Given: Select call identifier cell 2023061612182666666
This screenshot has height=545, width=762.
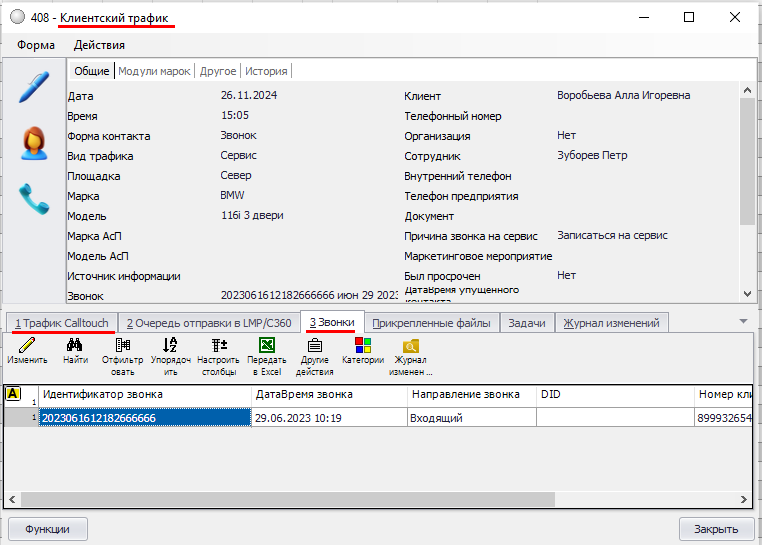Looking at the screenshot, I should click(x=144, y=418).
